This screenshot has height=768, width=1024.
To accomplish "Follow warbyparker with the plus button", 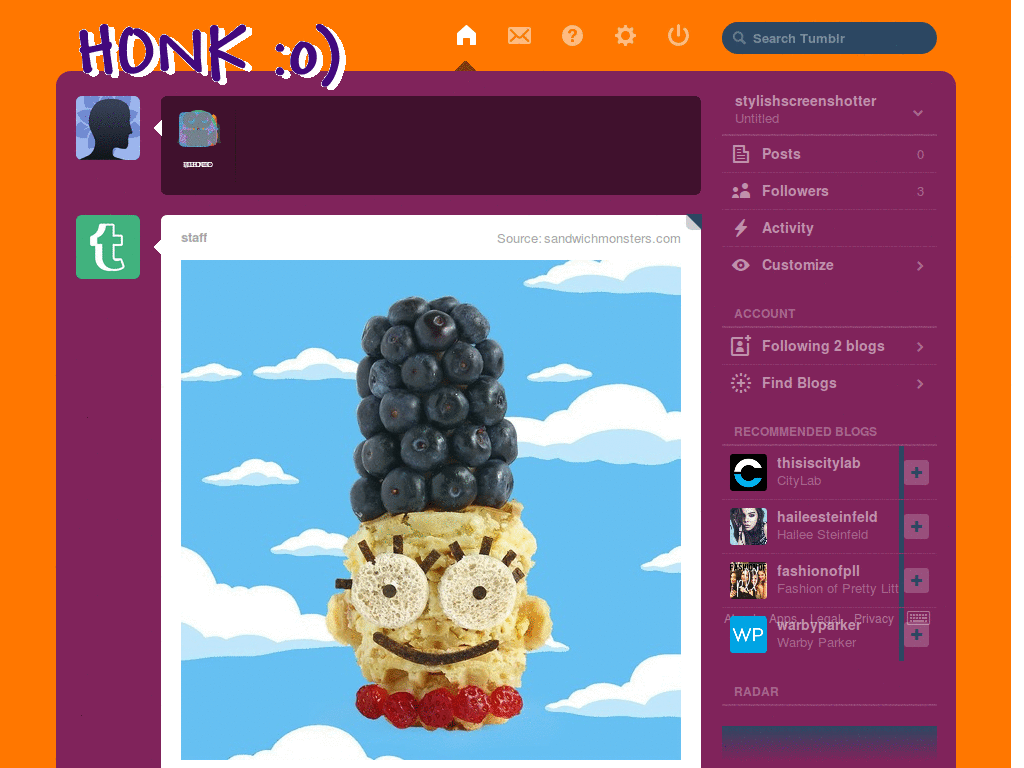I will 916,635.
